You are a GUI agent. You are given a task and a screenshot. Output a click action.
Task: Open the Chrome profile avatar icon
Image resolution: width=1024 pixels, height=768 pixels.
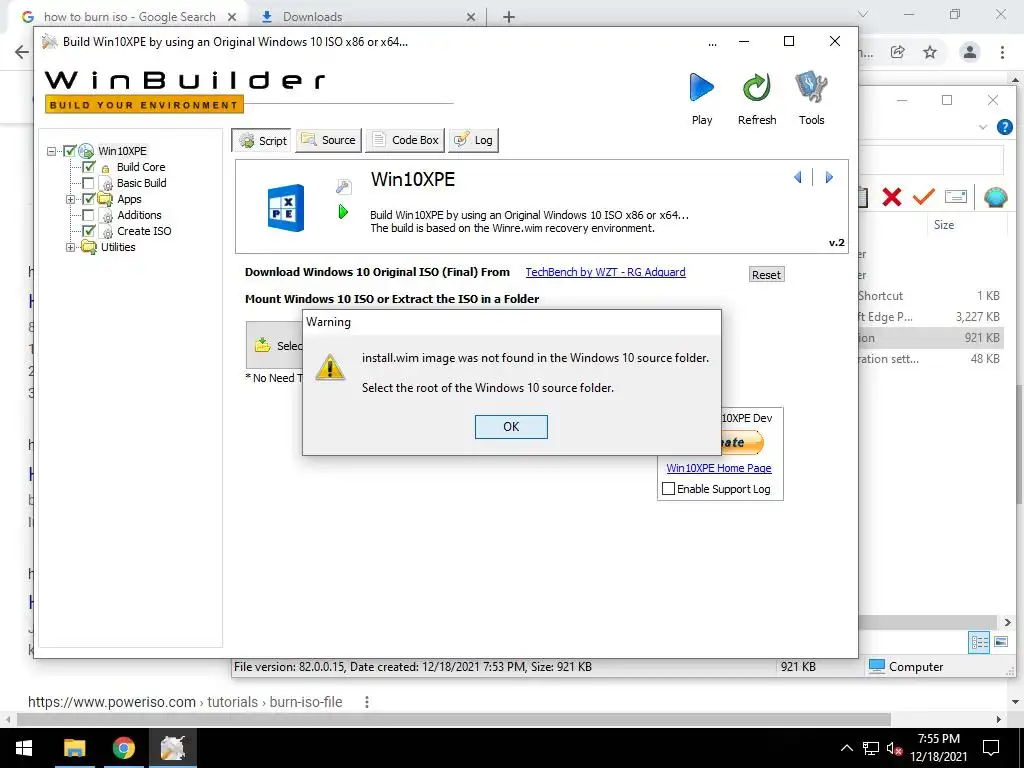click(970, 52)
